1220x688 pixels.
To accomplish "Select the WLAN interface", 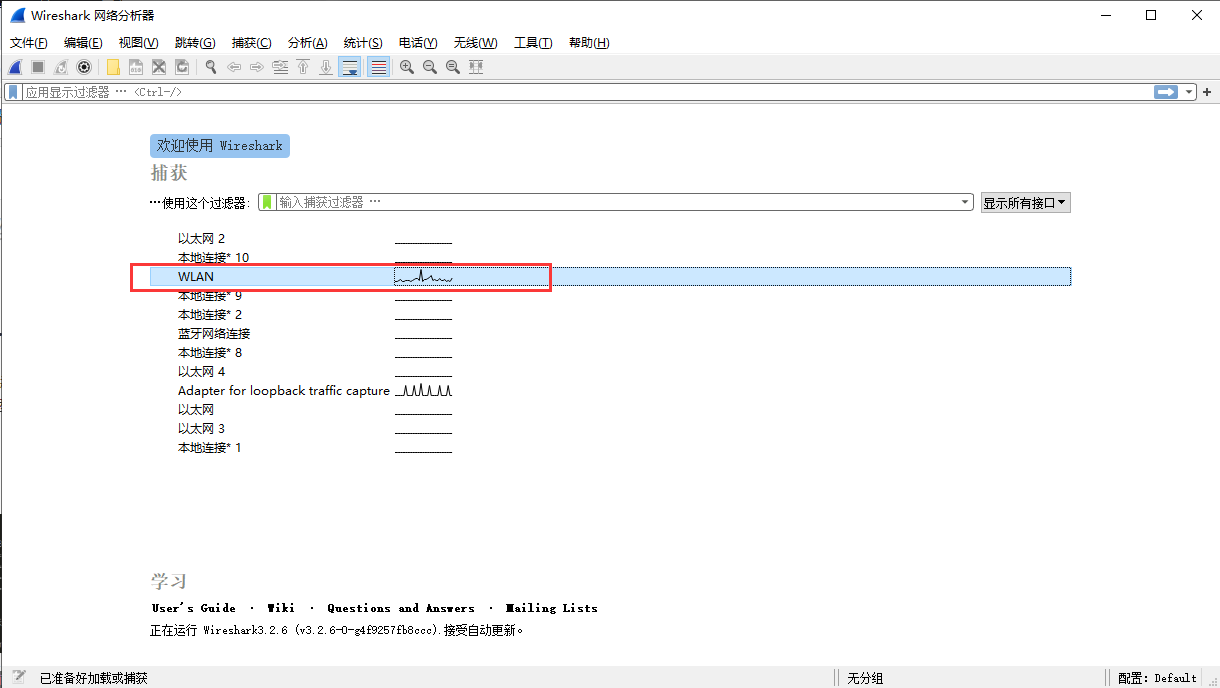I will 610,276.
